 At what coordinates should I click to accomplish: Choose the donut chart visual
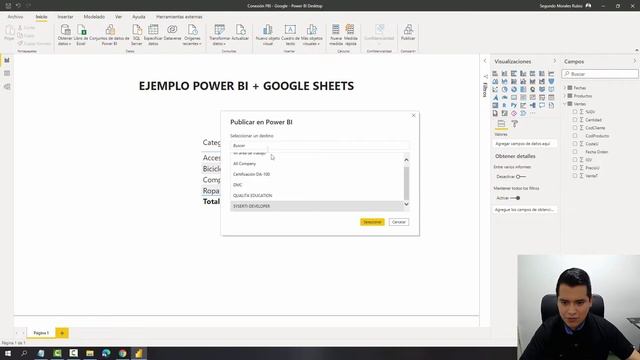tap(514, 89)
